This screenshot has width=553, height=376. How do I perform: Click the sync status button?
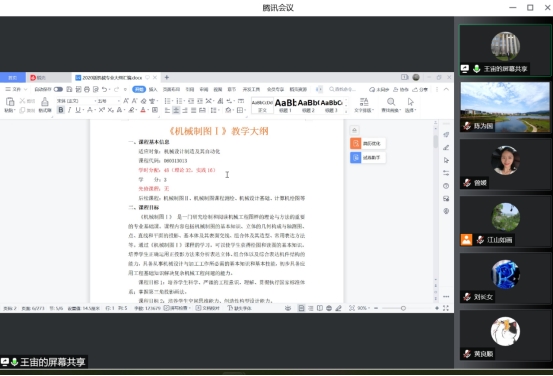[379, 89]
